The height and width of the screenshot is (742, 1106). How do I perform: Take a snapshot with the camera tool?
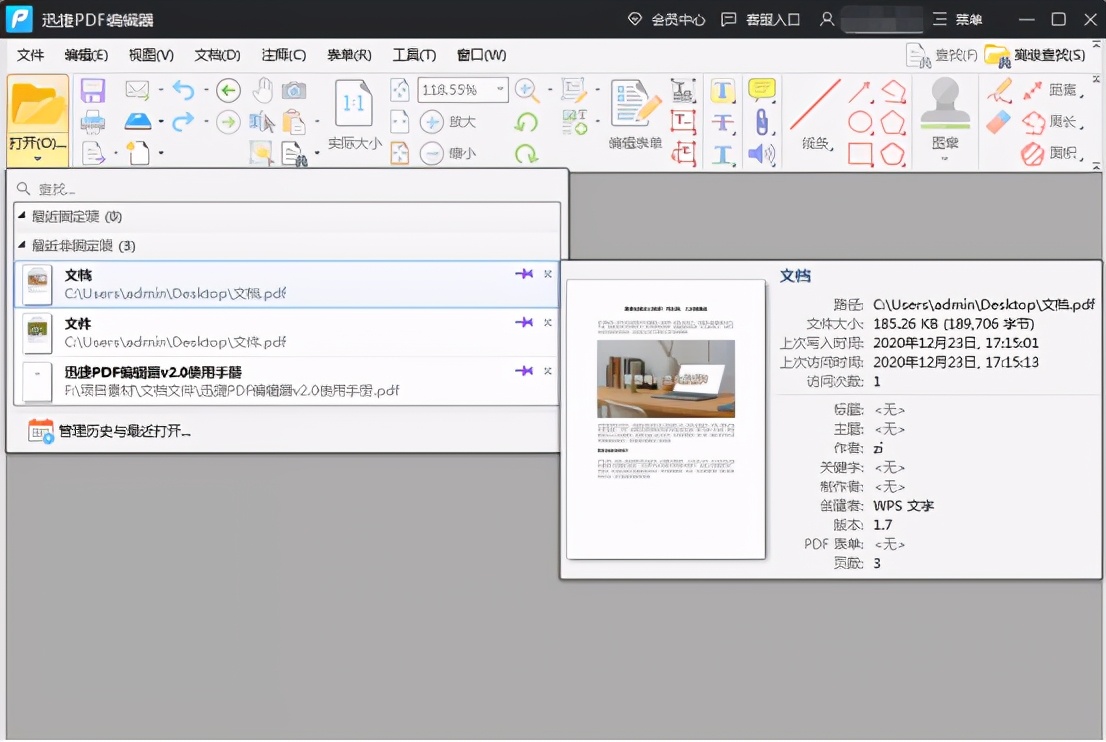[294, 90]
